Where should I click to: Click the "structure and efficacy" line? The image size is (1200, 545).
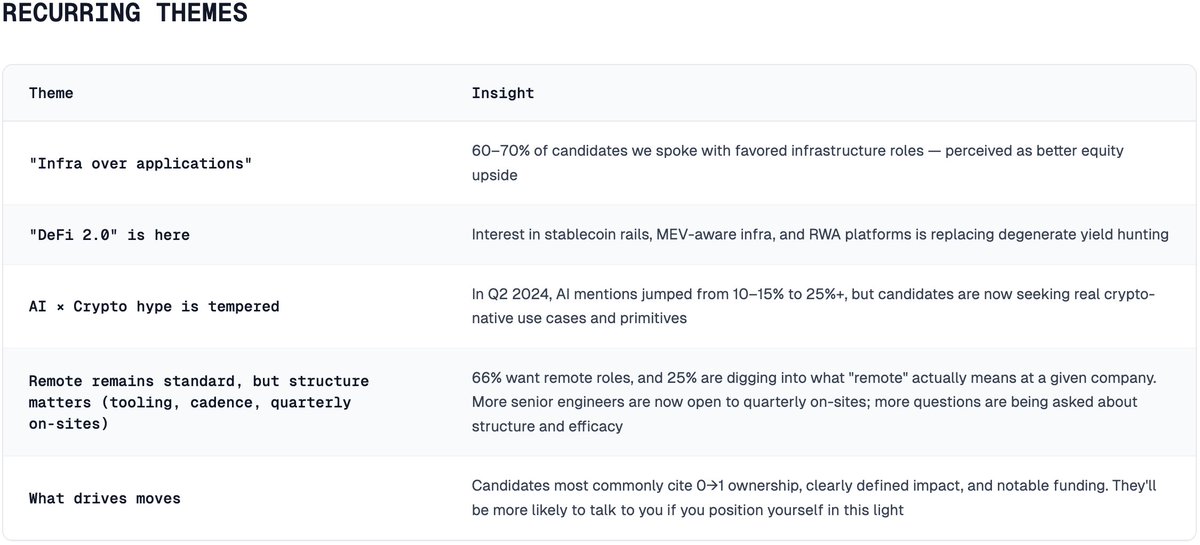pyautogui.click(x=546, y=426)
